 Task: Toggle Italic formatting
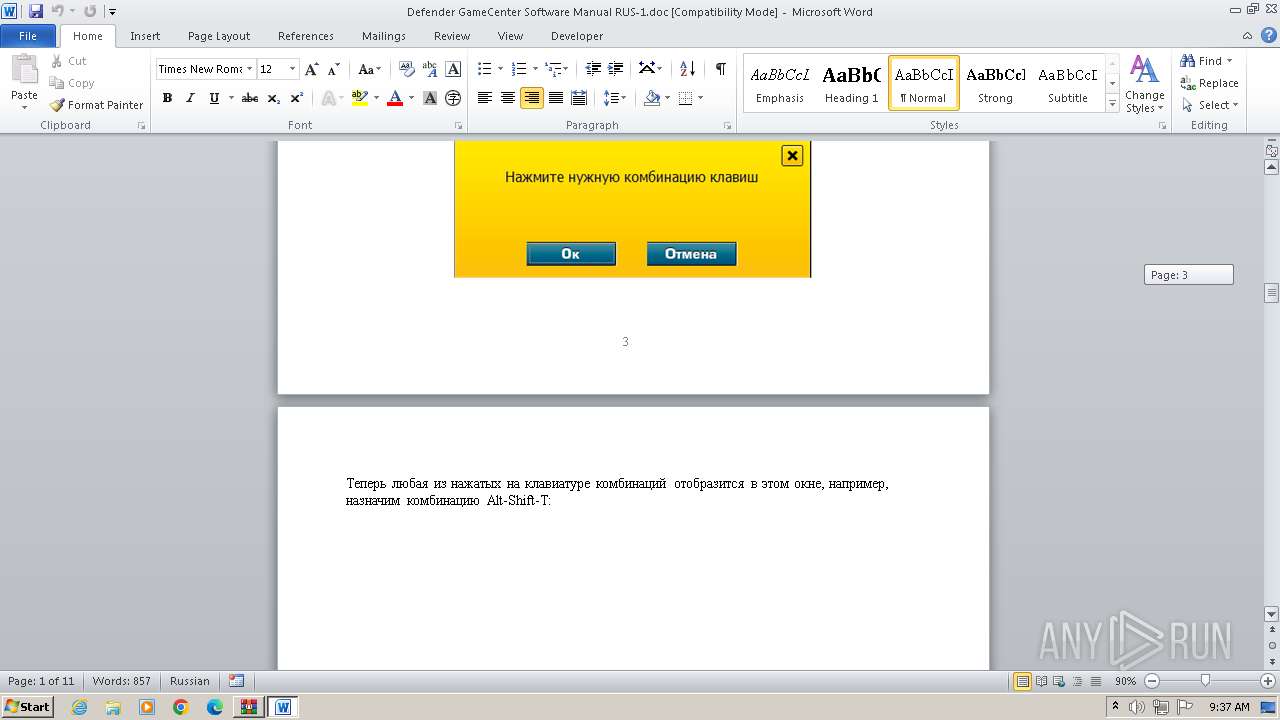point(190,98)
